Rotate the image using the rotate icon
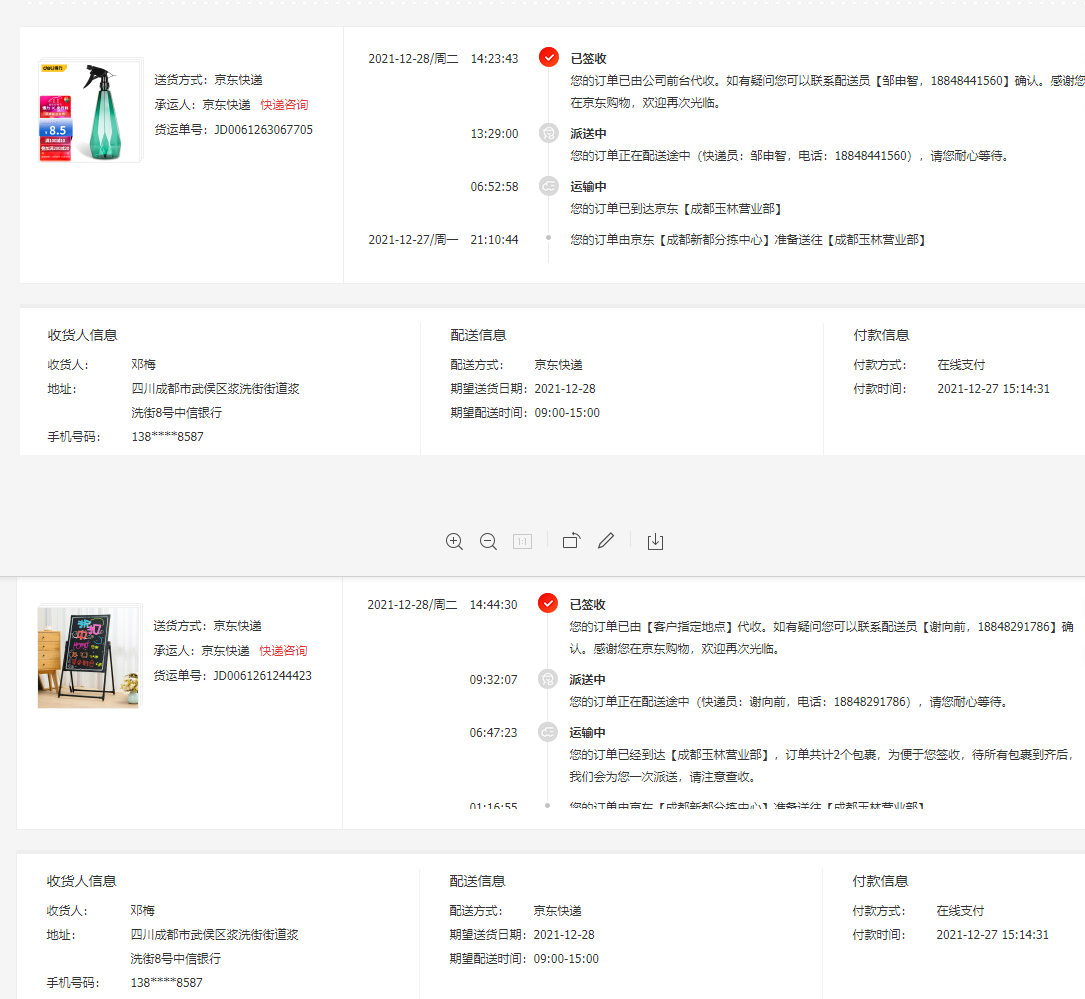 [x=572, y=540]
